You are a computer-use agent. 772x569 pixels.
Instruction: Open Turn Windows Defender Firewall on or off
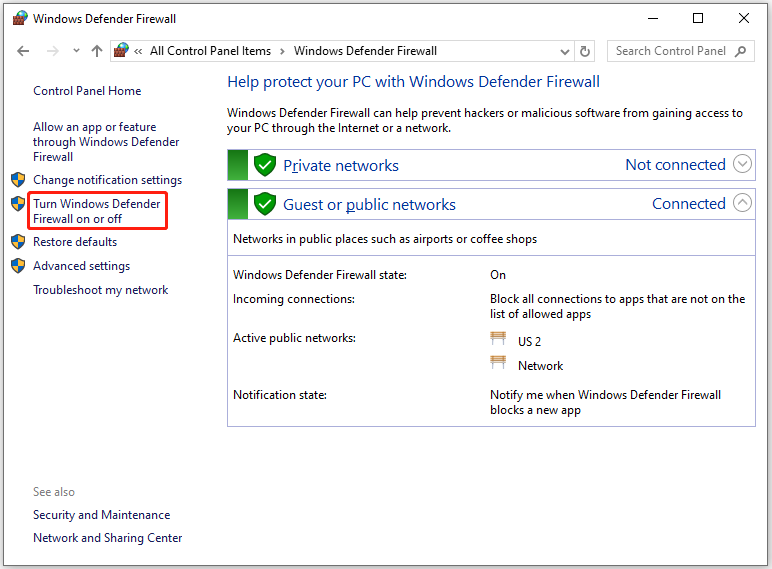coord(97,211)
